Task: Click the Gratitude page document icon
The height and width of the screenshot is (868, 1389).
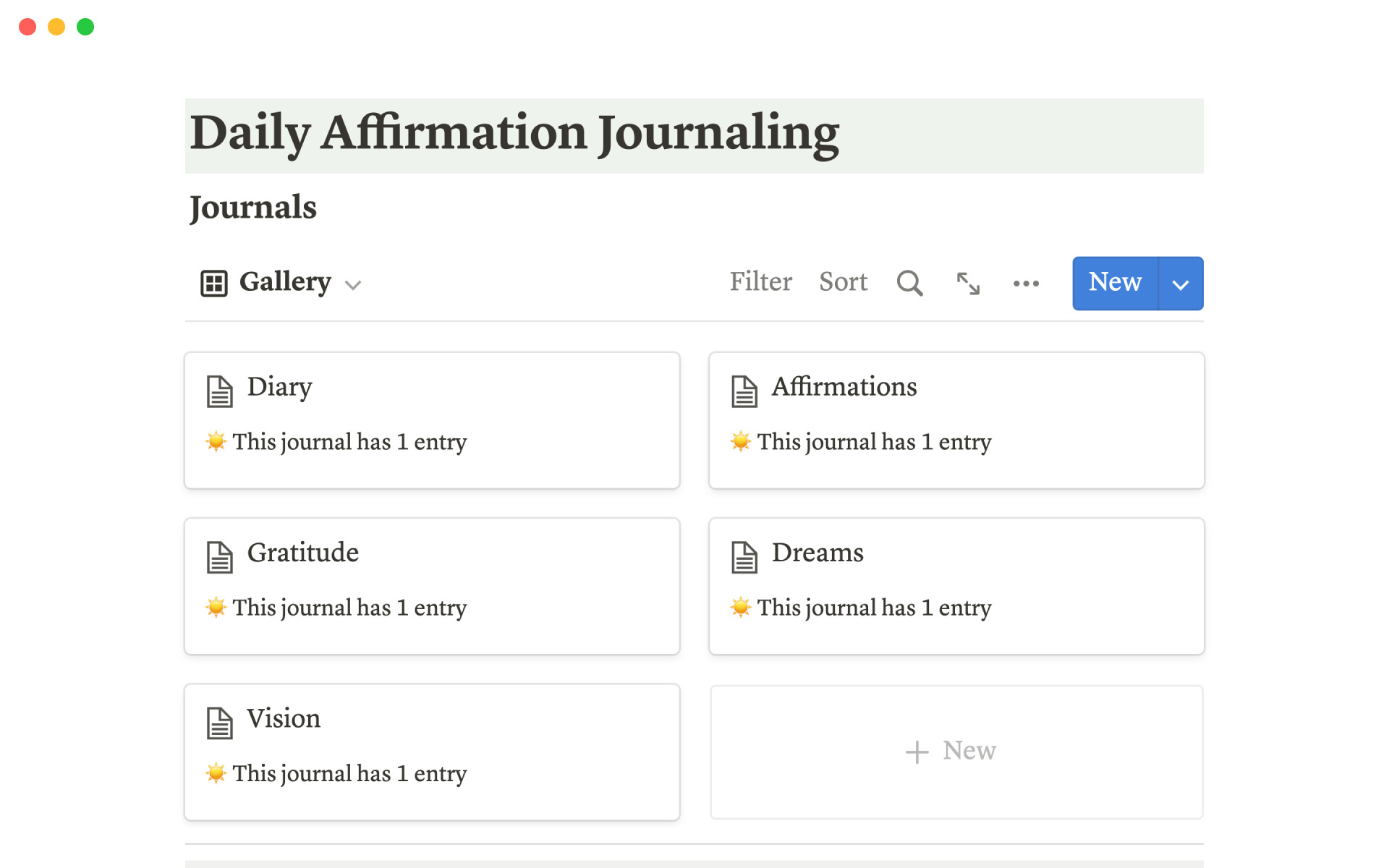Action: click(220, 557)
